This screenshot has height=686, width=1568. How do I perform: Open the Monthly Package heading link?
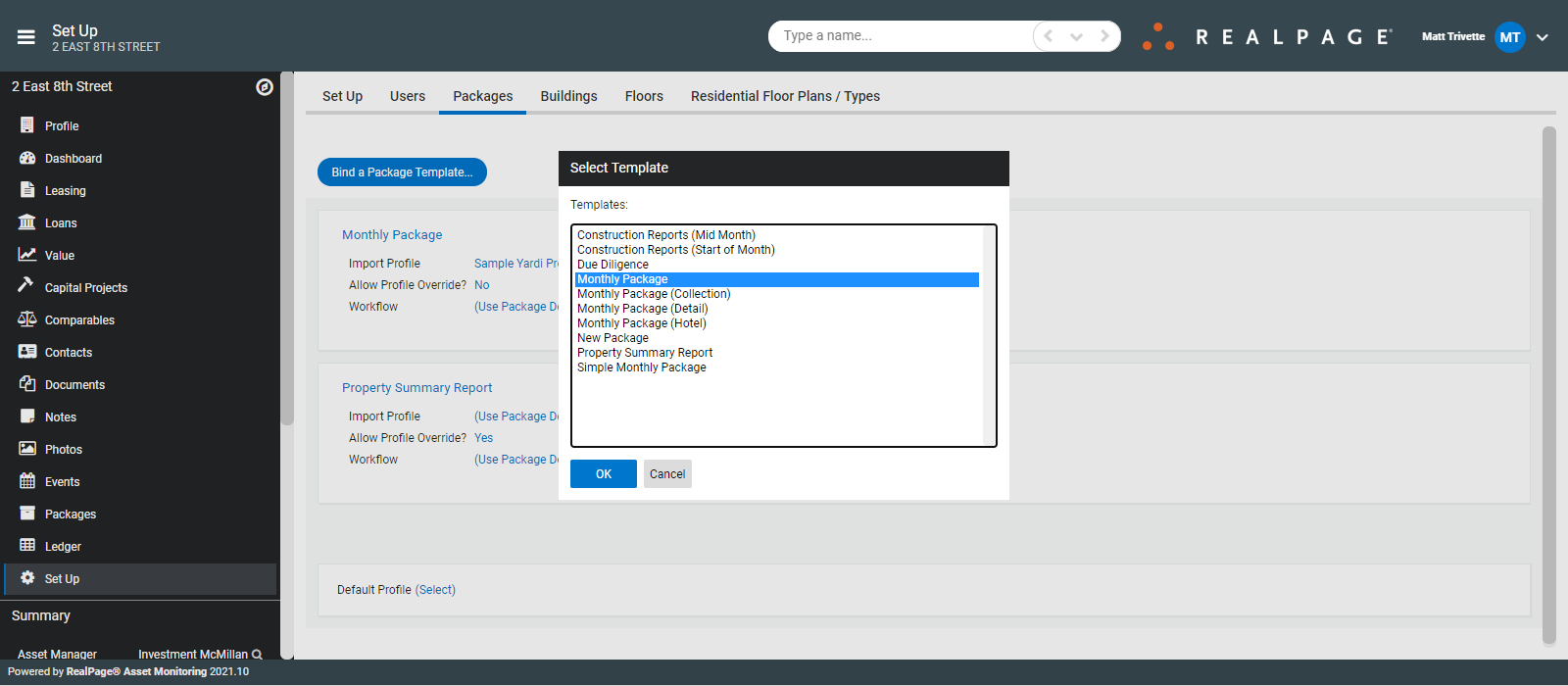click(392, 234)
